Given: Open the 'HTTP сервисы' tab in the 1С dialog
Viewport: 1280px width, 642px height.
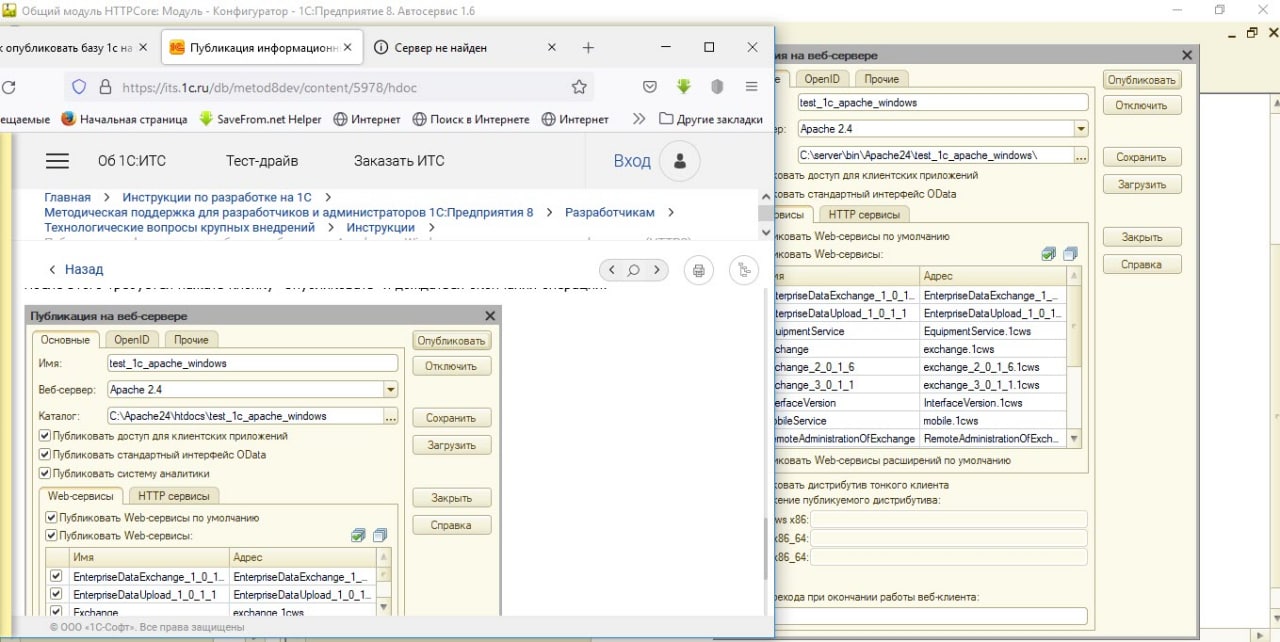Looking at the screenshot, I should pyautogui.click(x=864, y=214).
